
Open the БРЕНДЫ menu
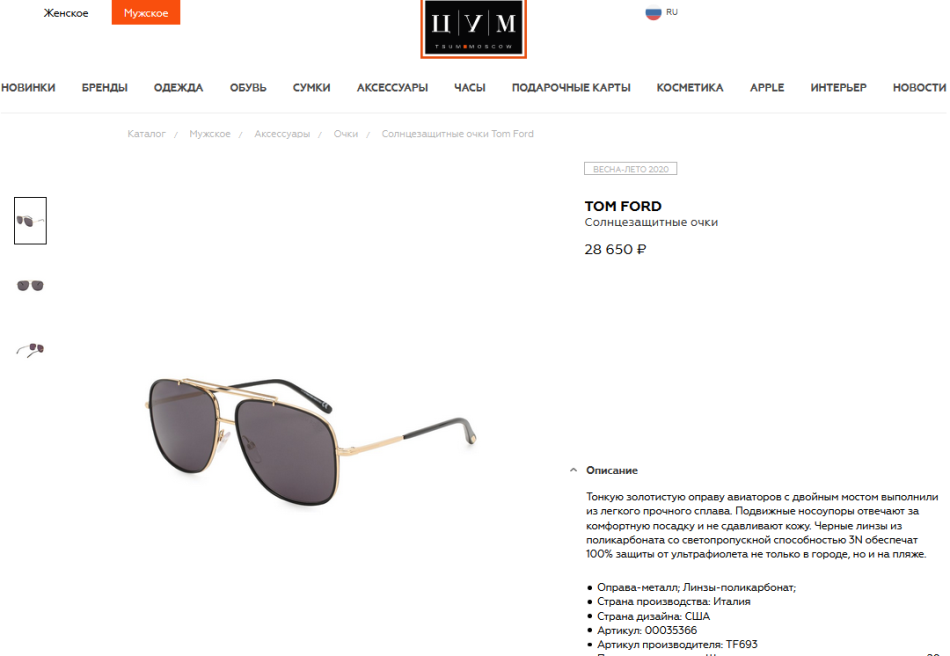click(105, 87)
